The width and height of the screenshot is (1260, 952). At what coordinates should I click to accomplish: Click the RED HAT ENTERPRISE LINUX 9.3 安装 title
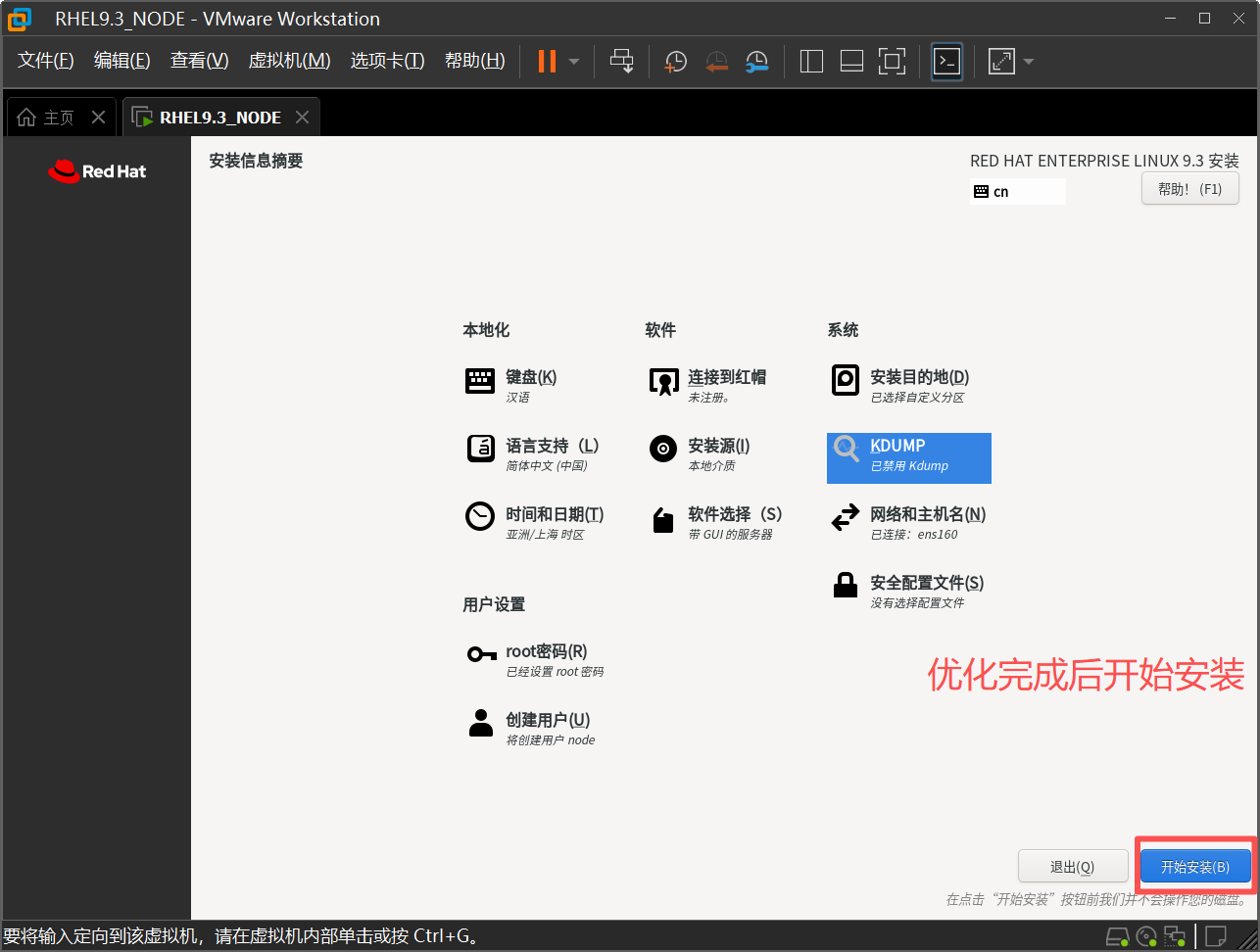pos(1104,161)
